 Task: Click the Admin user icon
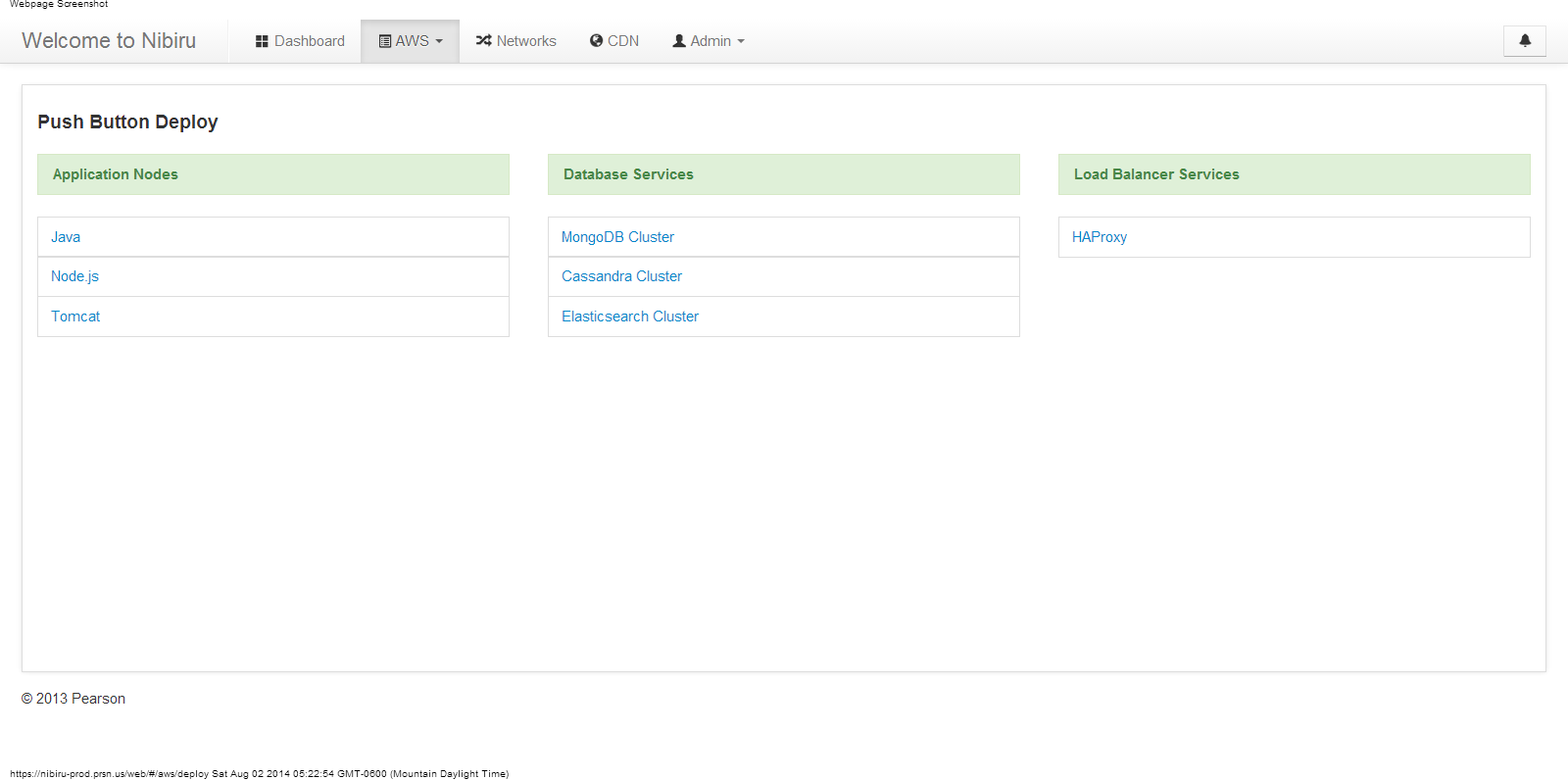(x=678, y=41)
